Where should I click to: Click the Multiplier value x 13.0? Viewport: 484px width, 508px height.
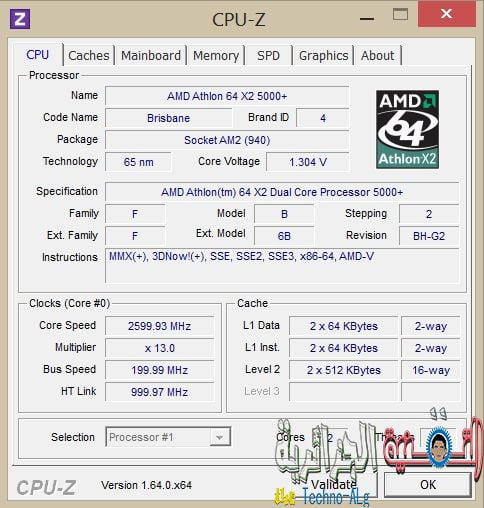coord(159,348)
